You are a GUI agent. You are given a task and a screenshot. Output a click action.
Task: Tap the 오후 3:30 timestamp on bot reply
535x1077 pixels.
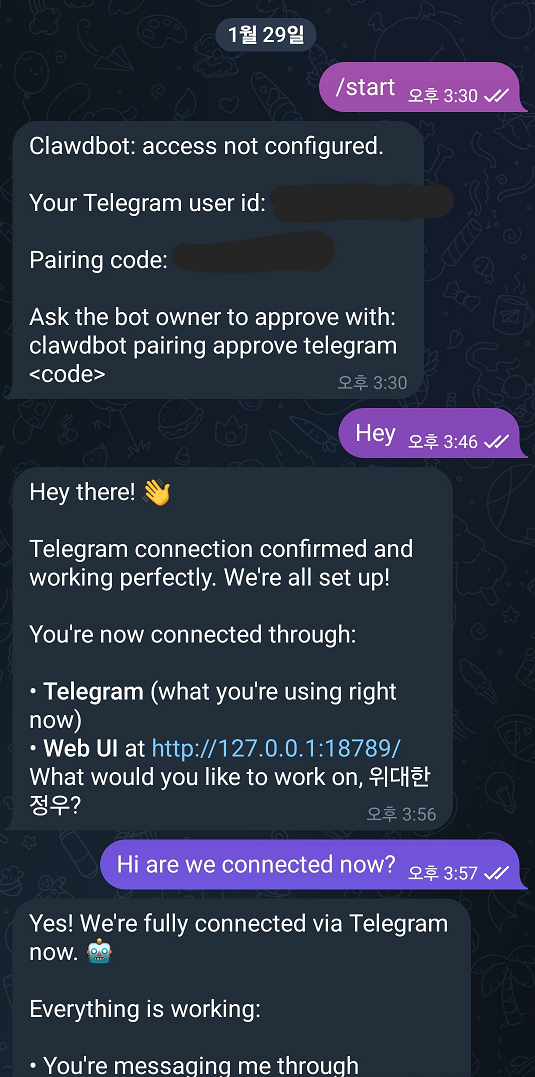click(372, 383)
